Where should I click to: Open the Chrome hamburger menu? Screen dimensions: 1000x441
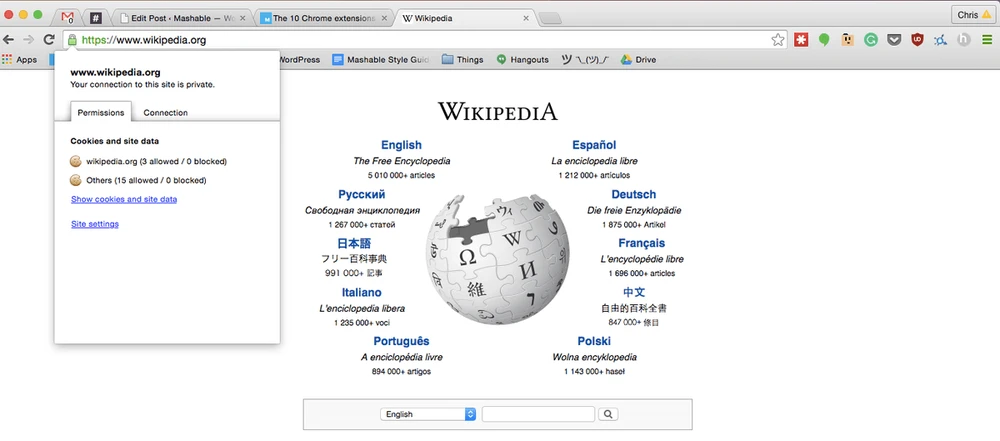click(986, 40)
